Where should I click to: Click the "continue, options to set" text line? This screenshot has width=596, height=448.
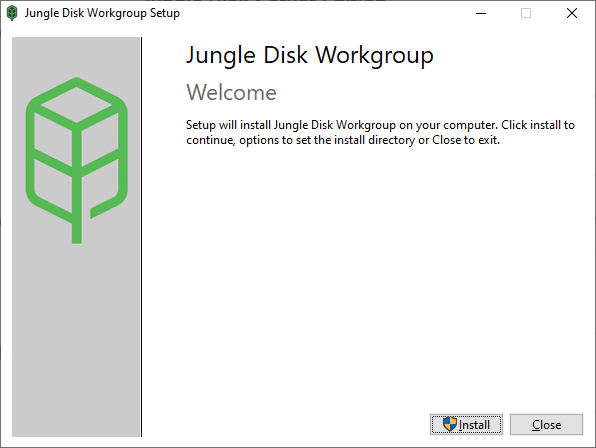(x=343, y=140)
